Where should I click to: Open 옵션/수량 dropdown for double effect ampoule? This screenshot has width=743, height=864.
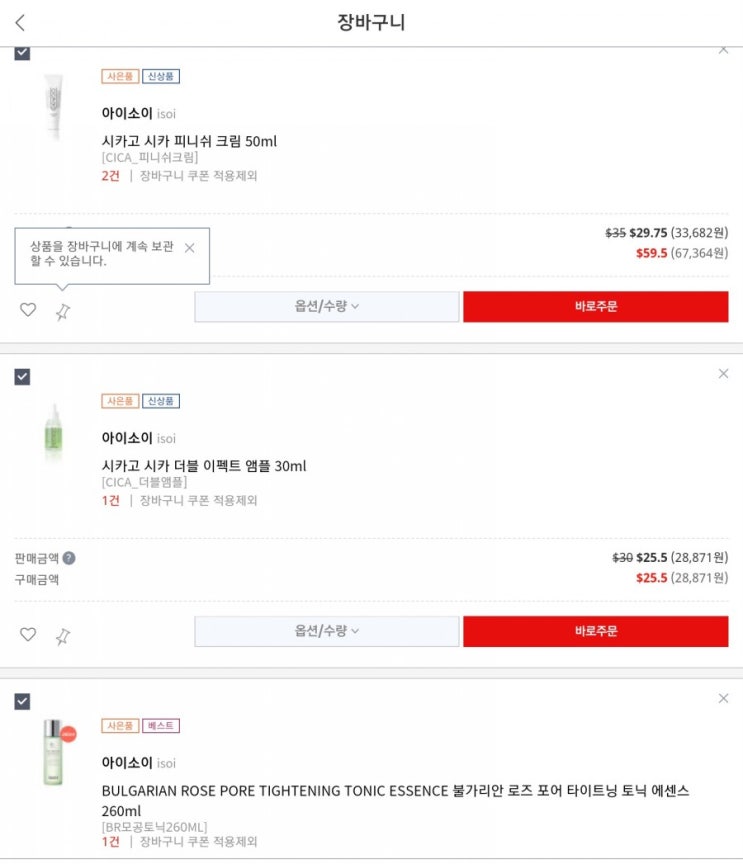(x=326, y=631)
